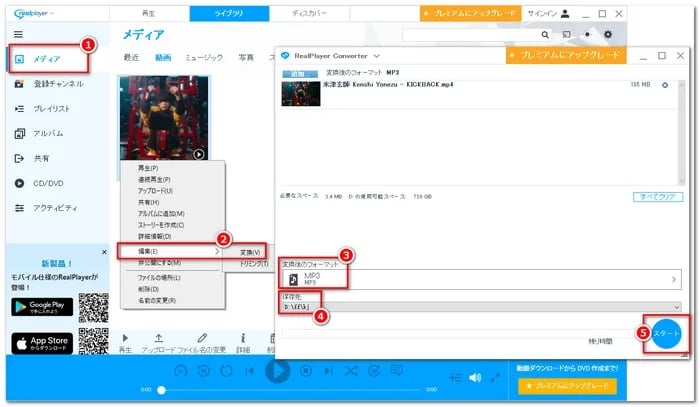Image resolution: width=700 pixels, height=407 pixels.
Task: Toggle the dark mode brightness icon
Action: pyautogui.click(x=588, y=34)
